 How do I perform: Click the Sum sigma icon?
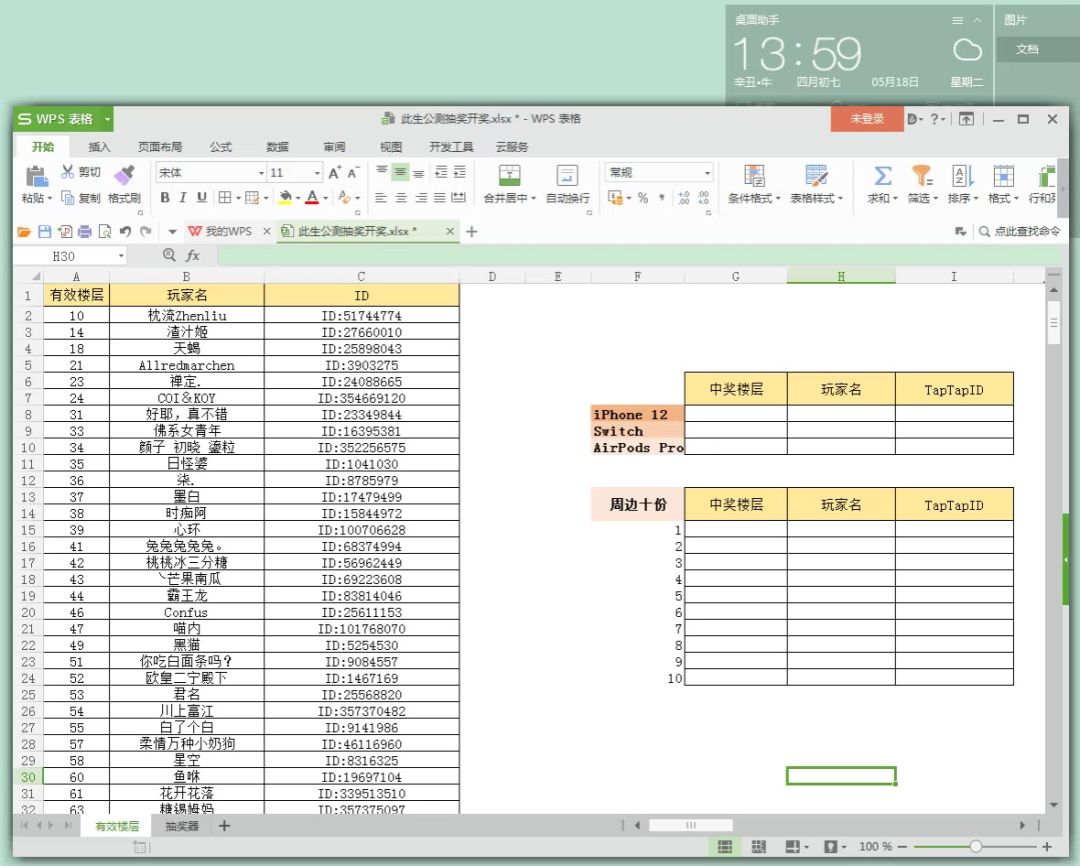pyautogui.click(x=882, y=175)
